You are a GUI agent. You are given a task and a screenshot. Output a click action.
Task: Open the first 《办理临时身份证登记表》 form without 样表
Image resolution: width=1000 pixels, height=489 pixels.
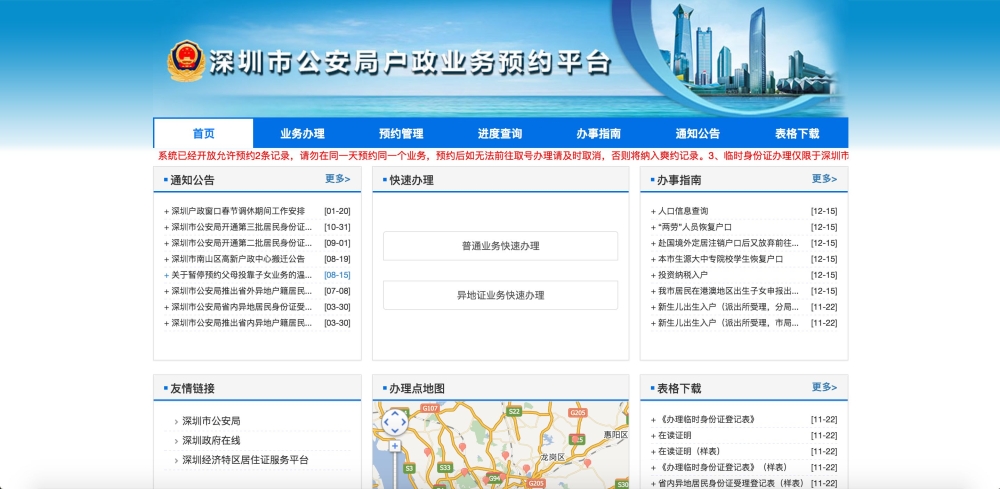pyautogui.click(x=707, y=420)
